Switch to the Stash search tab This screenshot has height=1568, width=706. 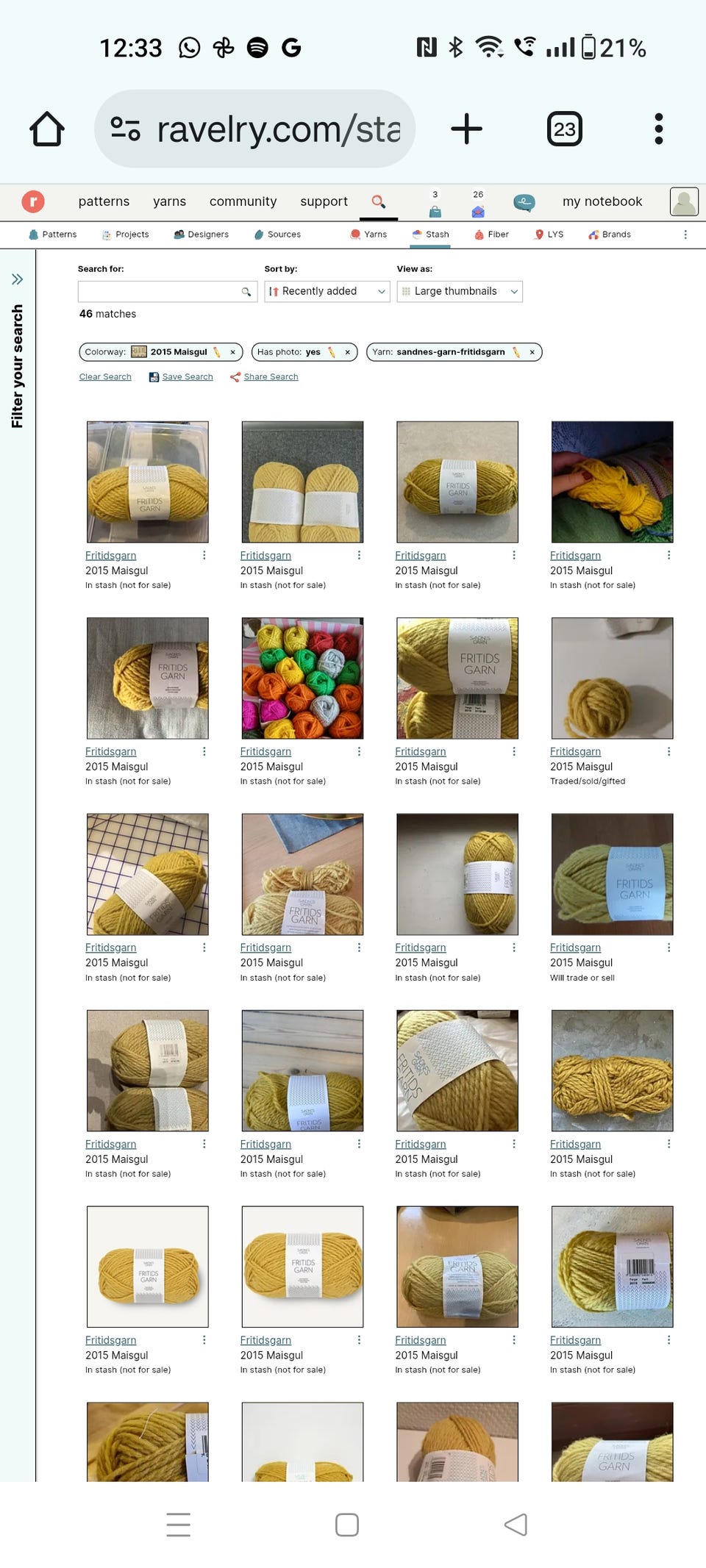tap(431, 235)
